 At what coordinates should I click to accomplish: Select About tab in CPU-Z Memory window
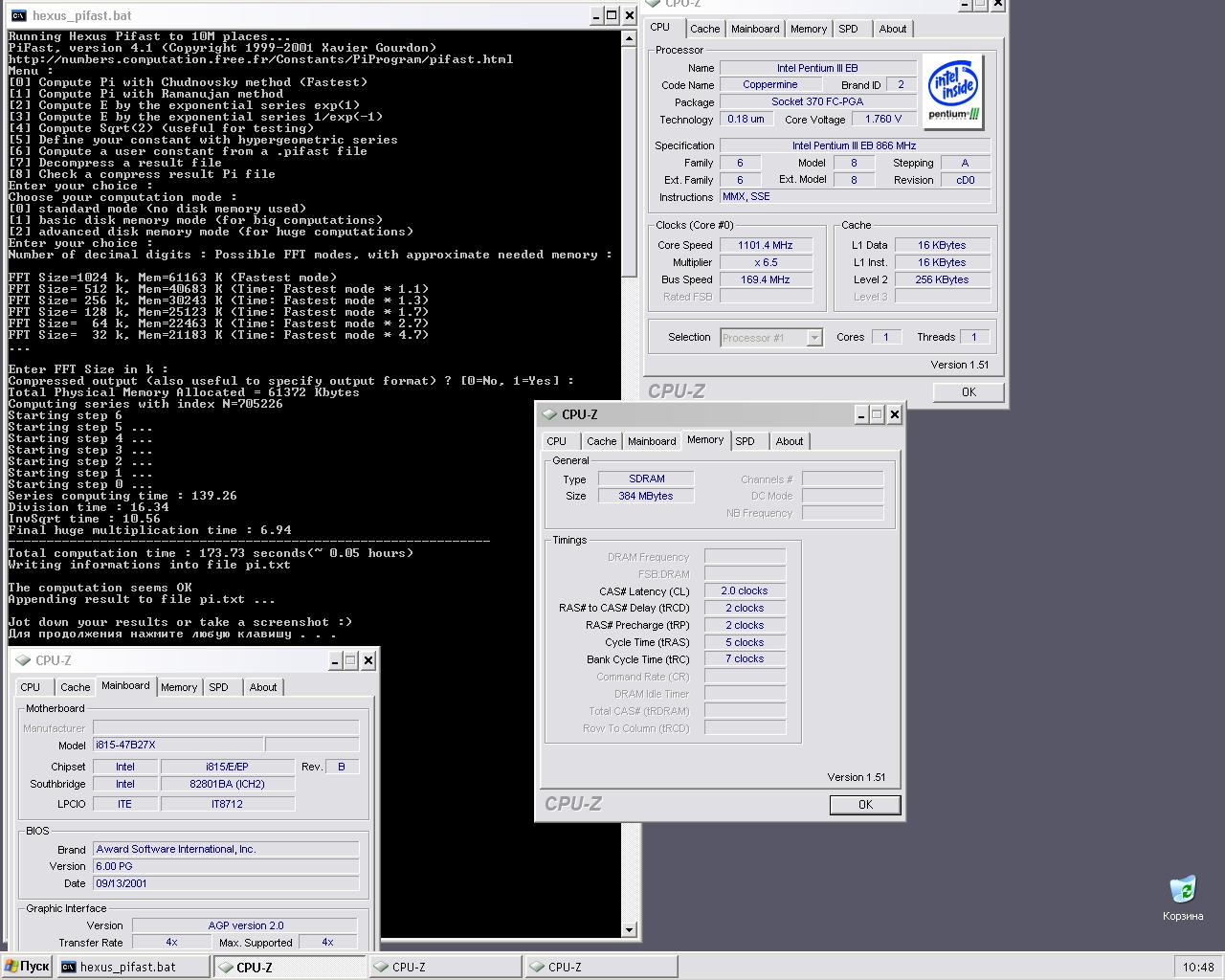coord(790,441)
